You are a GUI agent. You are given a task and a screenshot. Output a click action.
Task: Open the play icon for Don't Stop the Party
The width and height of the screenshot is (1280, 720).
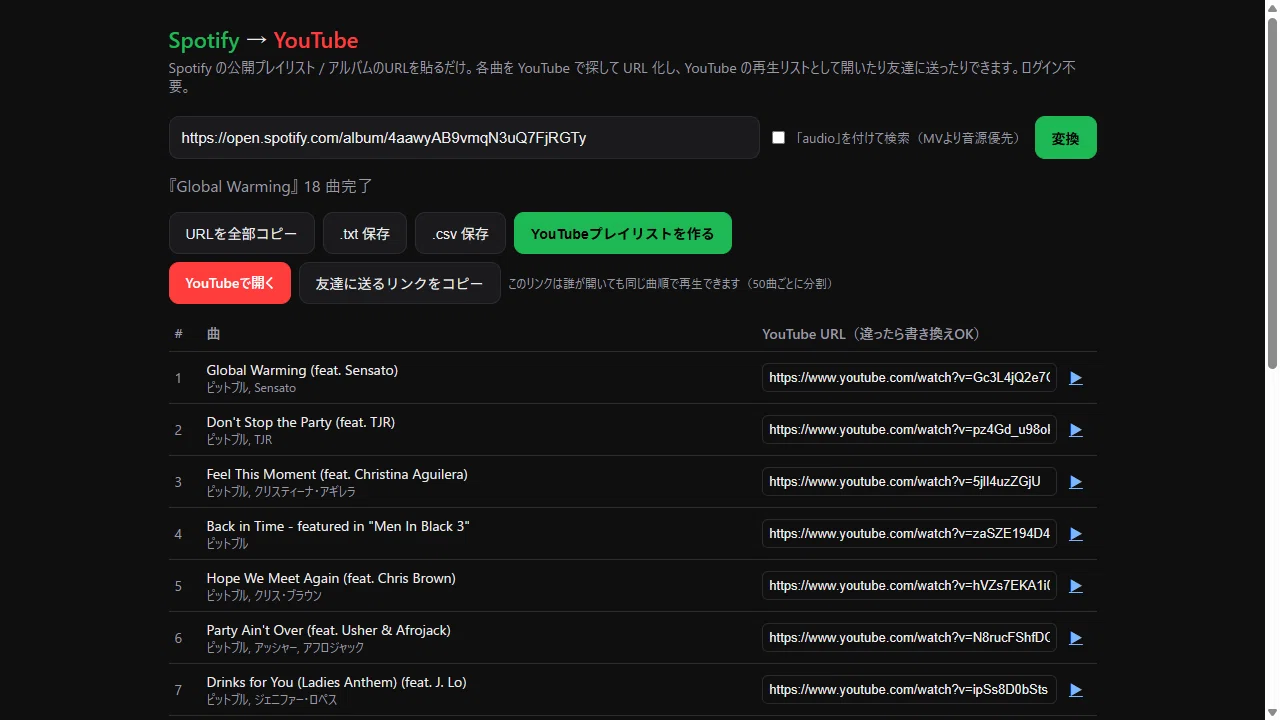[1076, 430]
